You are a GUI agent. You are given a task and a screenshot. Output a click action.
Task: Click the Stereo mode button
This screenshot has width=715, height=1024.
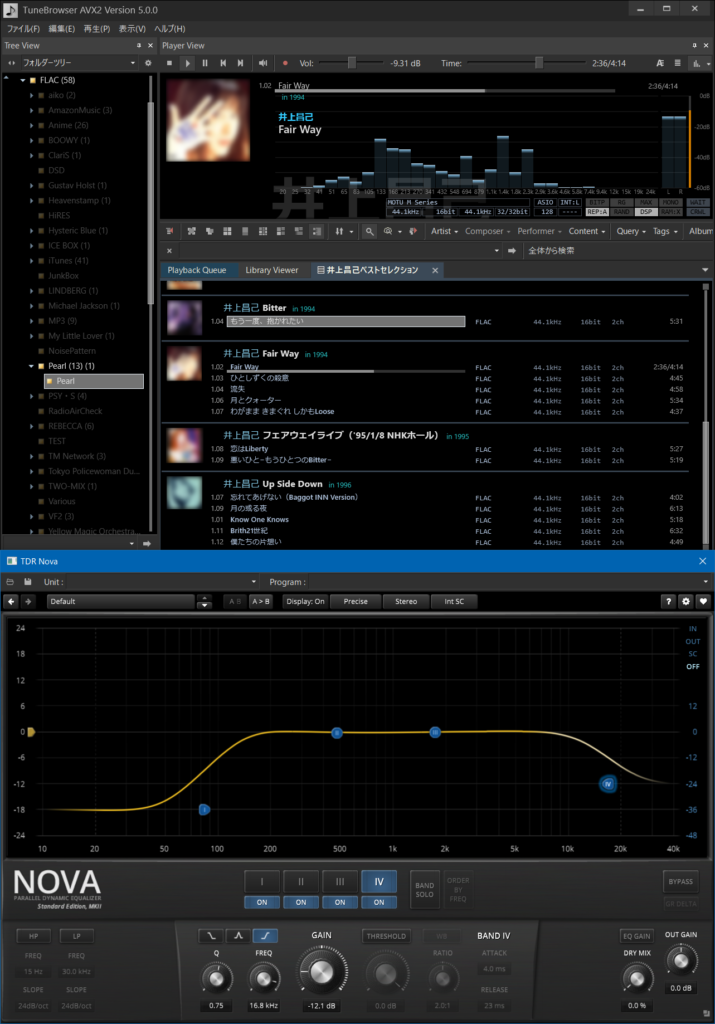[405, 601]
